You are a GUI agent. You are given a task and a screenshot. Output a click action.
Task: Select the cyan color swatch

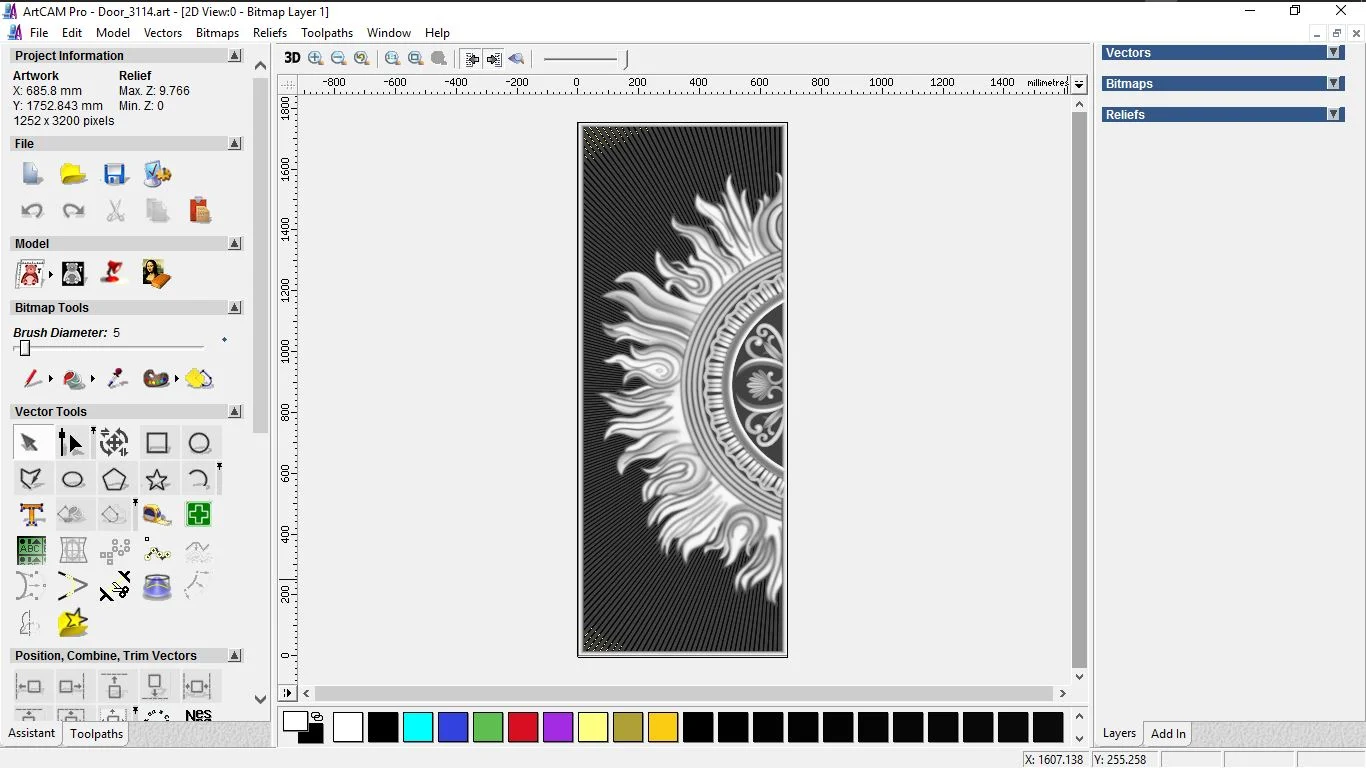pos(418,727)
